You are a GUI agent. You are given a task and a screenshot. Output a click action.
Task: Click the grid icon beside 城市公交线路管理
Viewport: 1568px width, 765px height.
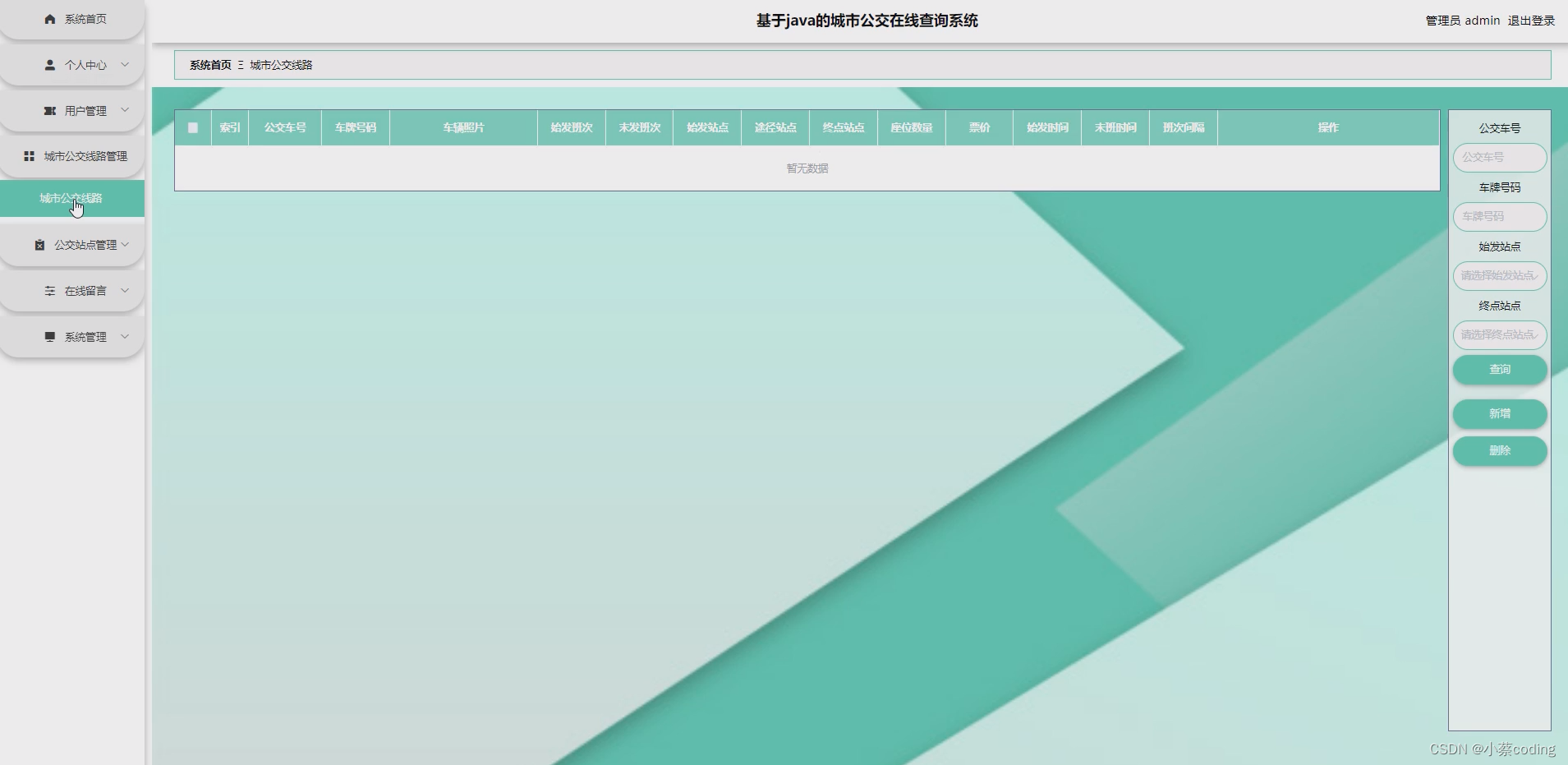point(30,156)
